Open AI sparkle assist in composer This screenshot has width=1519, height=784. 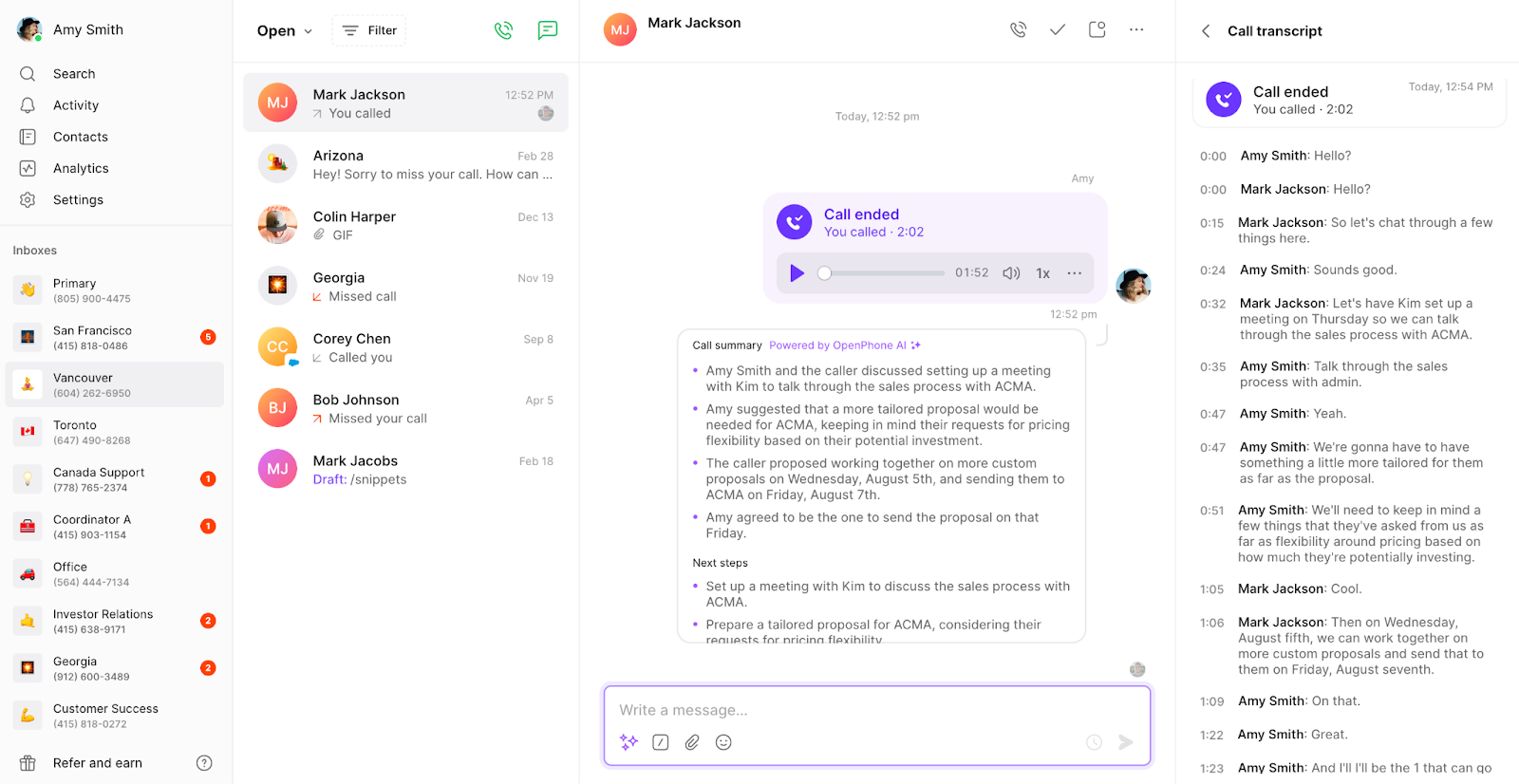[628, 742]
